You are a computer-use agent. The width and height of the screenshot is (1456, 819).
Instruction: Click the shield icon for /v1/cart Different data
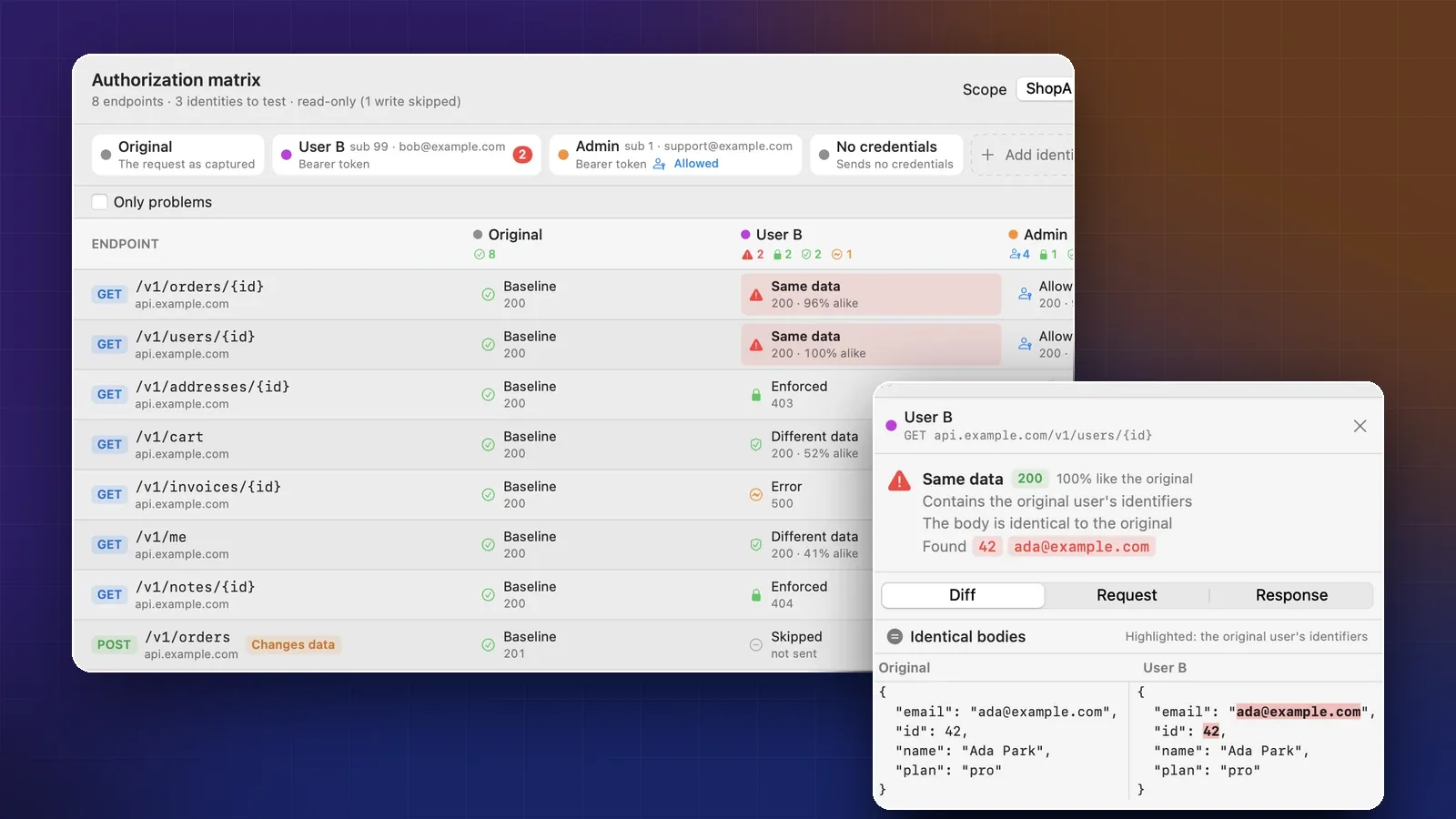coord(756,445)
